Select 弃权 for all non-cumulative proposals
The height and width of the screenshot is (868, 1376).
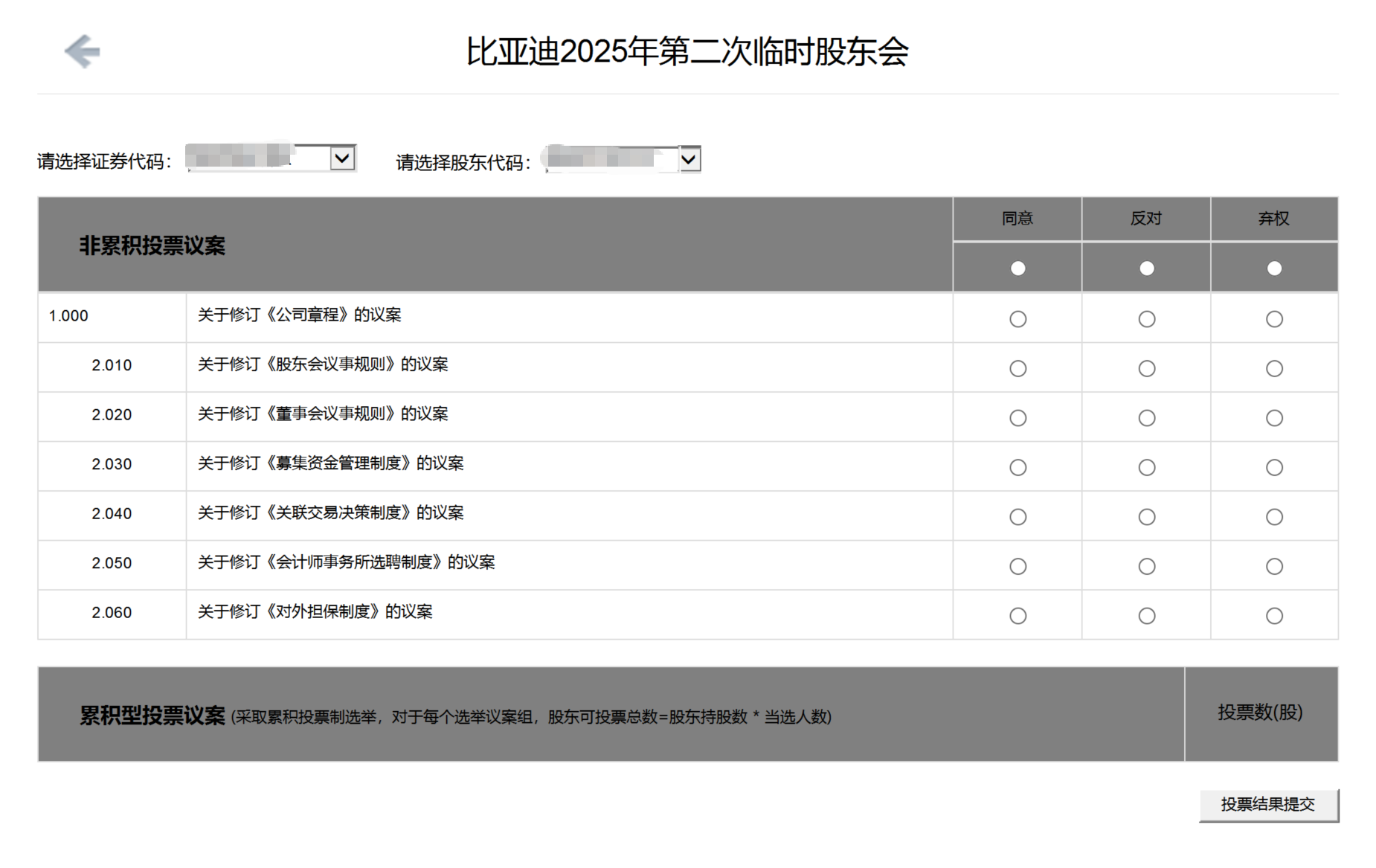point(1274,269)
